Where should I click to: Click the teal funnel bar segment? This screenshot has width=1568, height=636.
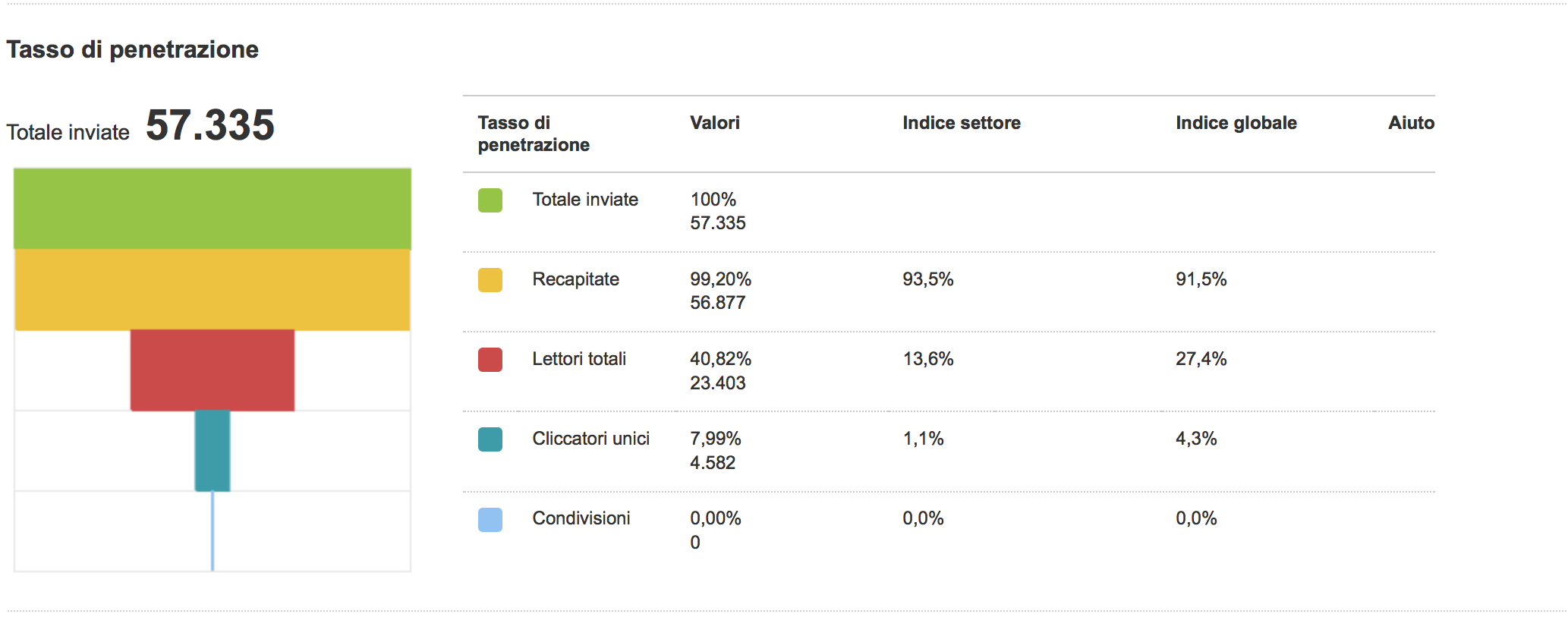pos(213,451)
